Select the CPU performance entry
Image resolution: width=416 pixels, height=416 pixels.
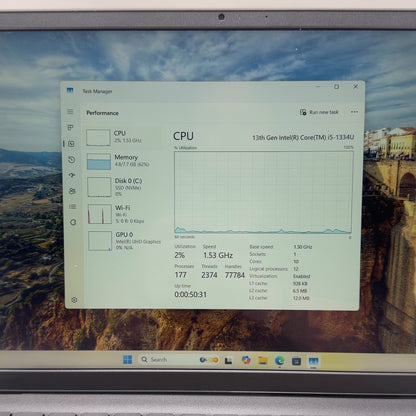123,137
